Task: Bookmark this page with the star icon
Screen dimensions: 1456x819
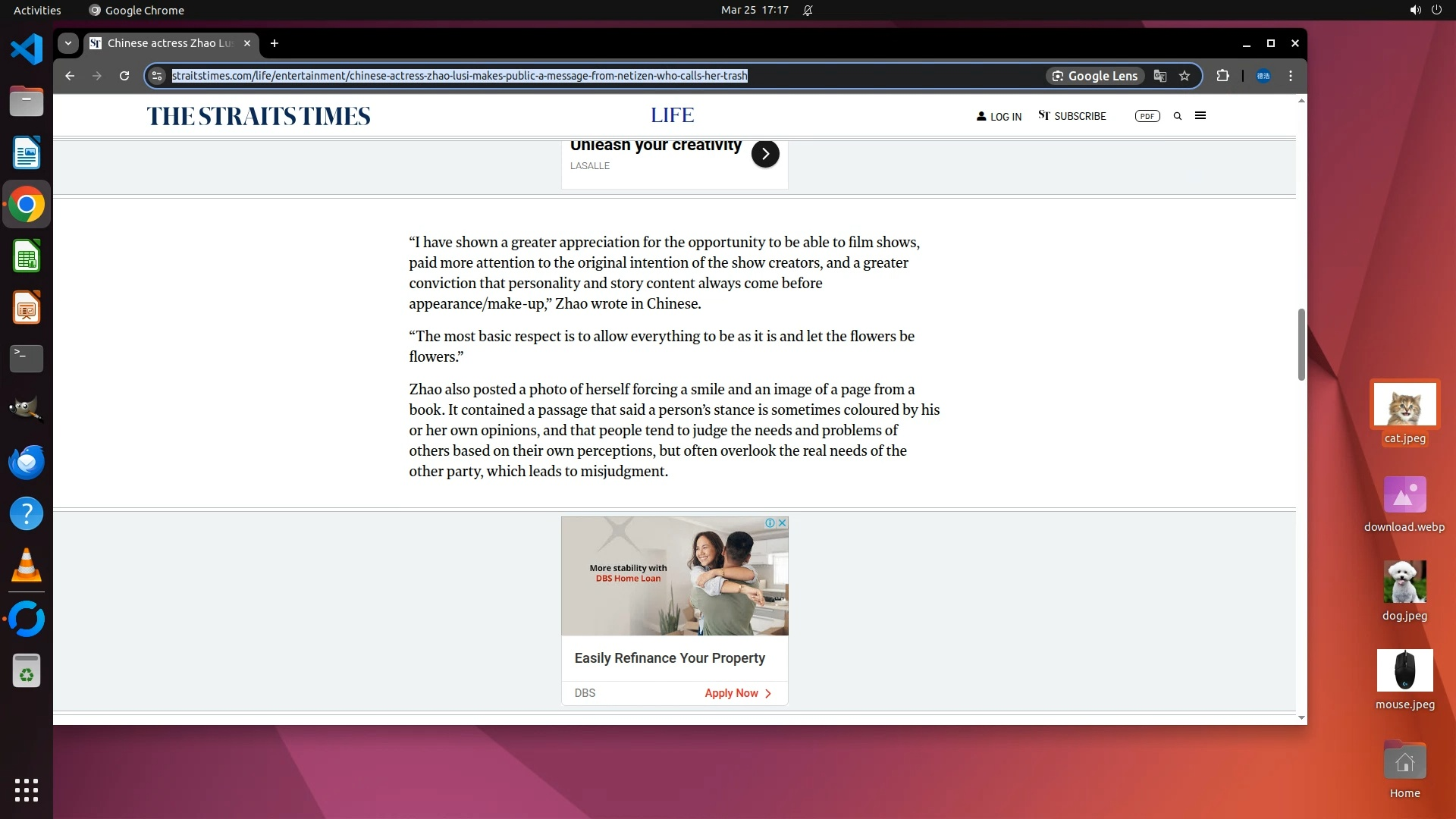Action: pyautogui.click(x=1185, y=76)
